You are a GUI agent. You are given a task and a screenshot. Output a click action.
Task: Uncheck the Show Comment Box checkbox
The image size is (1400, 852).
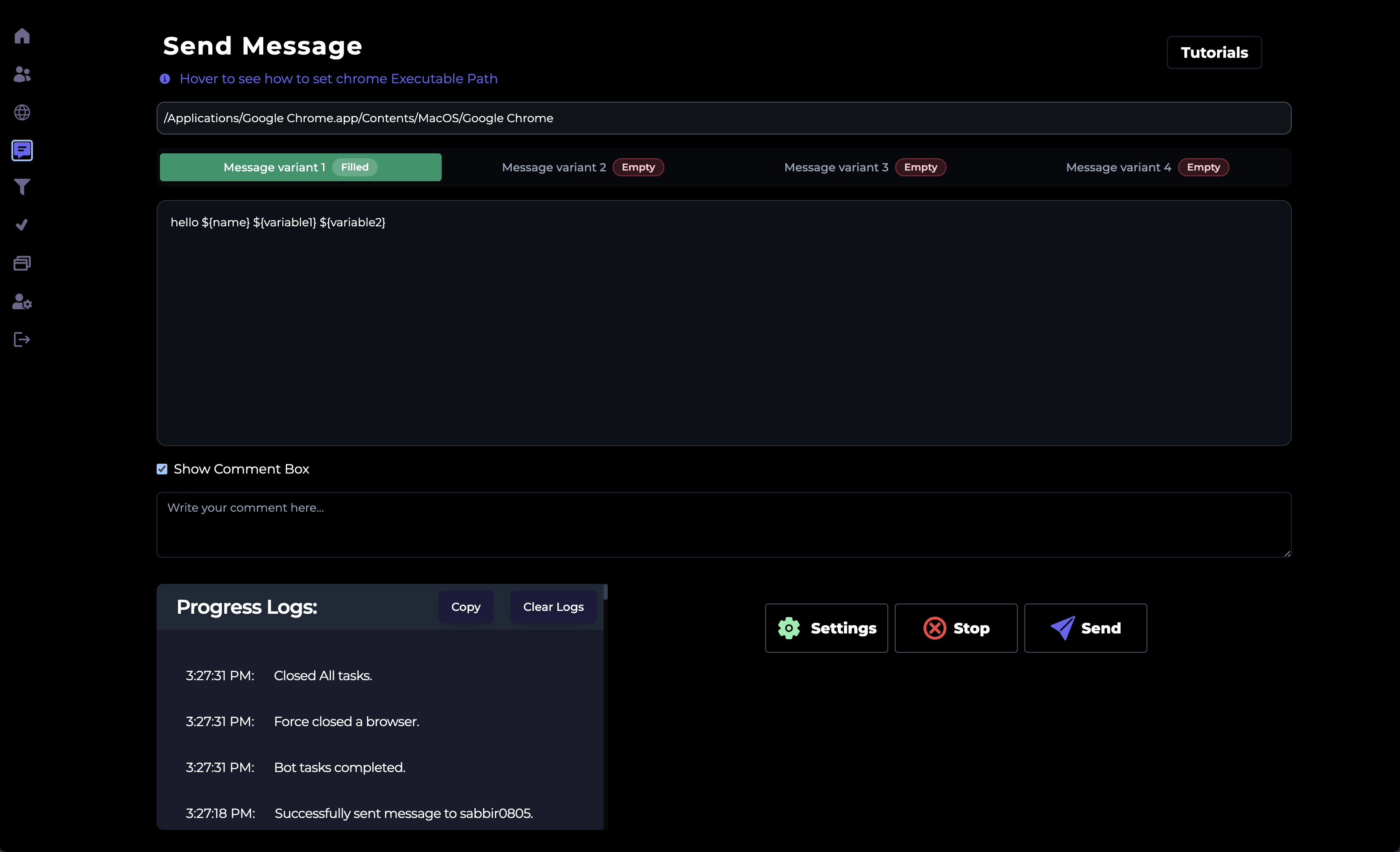coord(162,469)
